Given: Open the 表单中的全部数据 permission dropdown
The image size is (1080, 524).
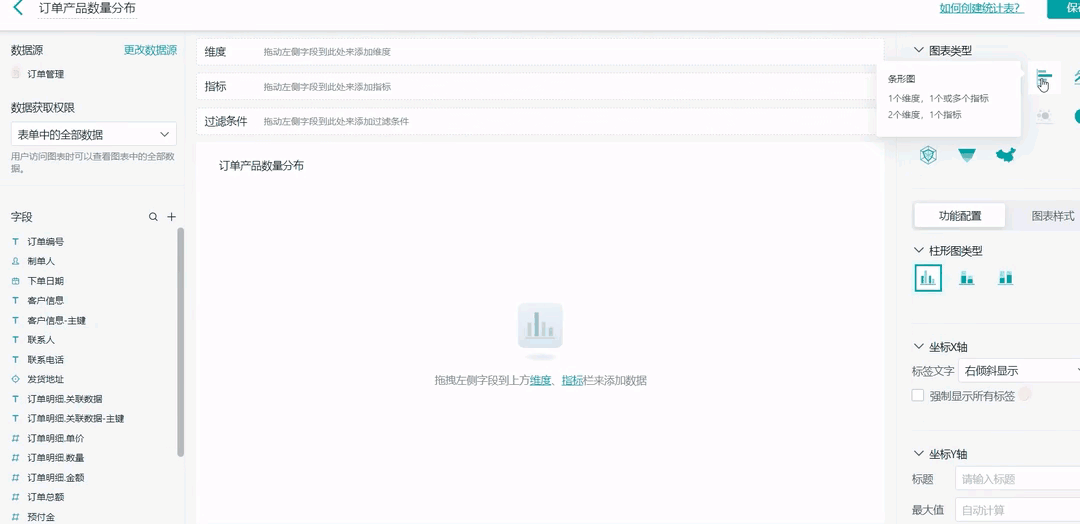Looking at the screenshot, I should pos(94,134).
